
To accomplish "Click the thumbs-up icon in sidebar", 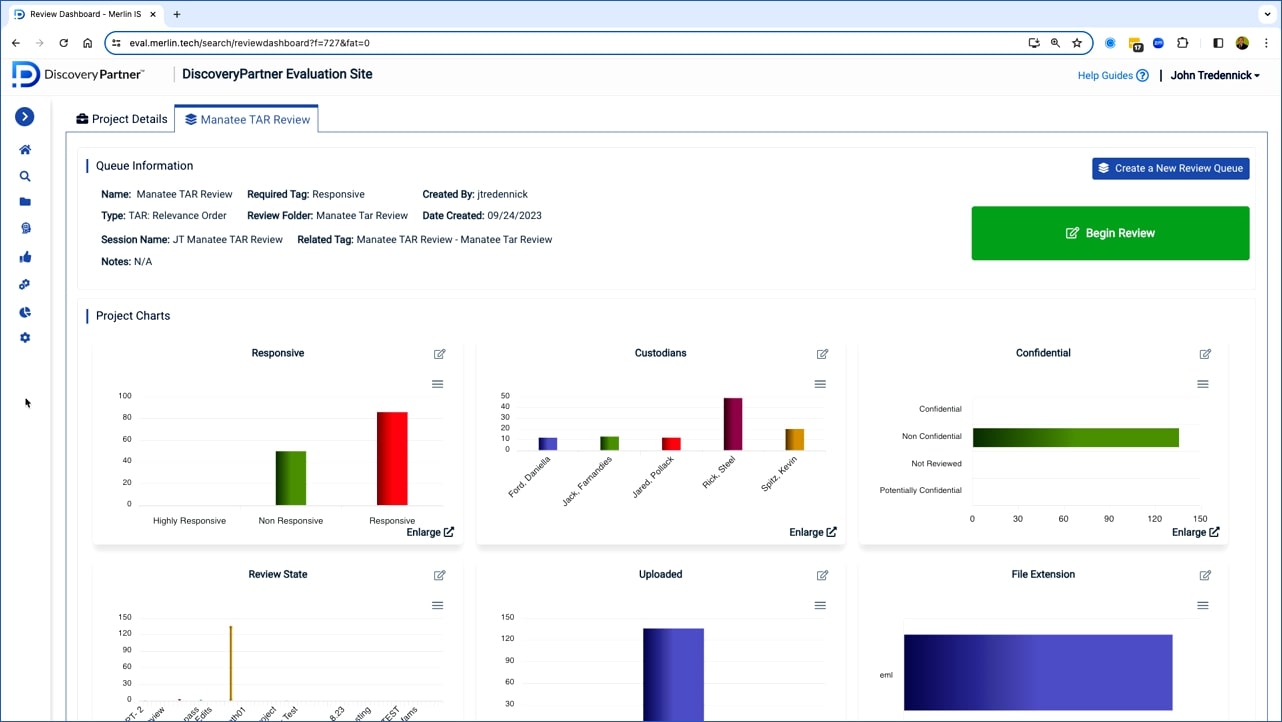I will 25,257.
